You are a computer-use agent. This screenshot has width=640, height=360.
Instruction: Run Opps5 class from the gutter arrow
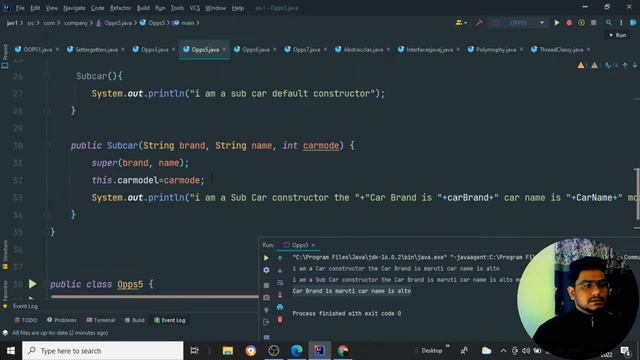(32, 284)
